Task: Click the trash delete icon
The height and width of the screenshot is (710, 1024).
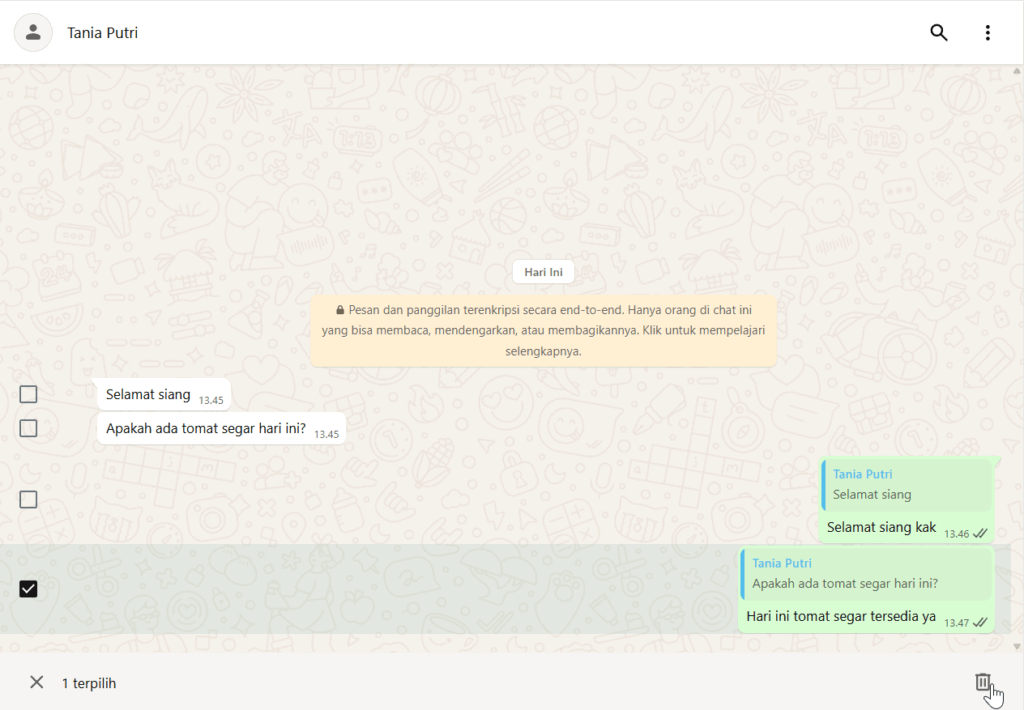Action: pyautogui.click(x=983, y=682)
